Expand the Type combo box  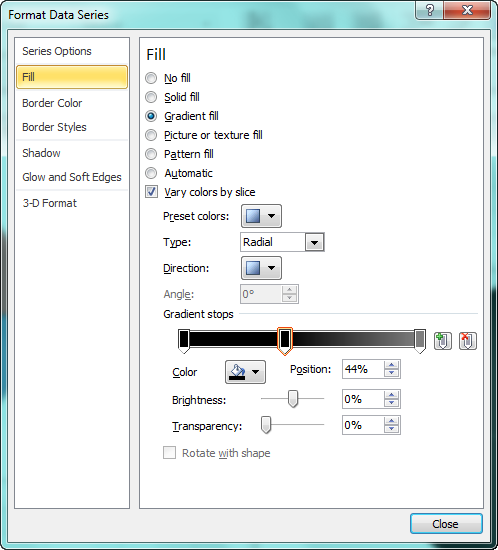(314, 242)
